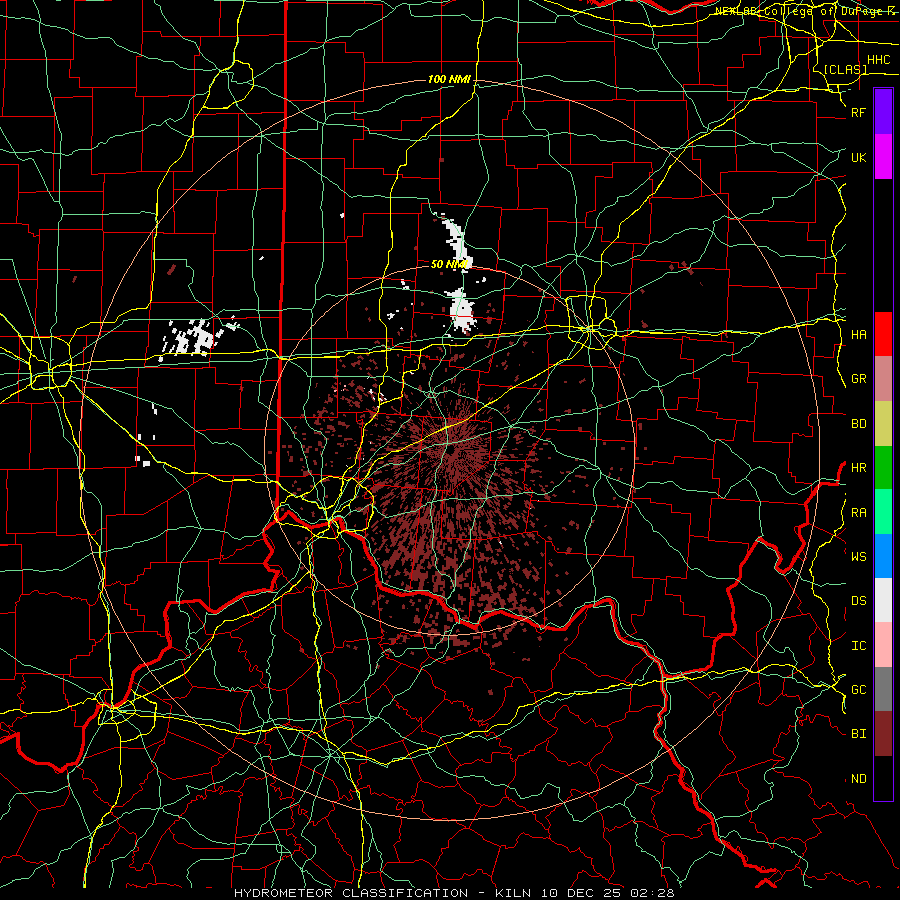Image resolution: width=900 pixels, height=900 pixels.
Task: Click the NEXLAB College of DuPage credit
Action: [x=804, y=11]
